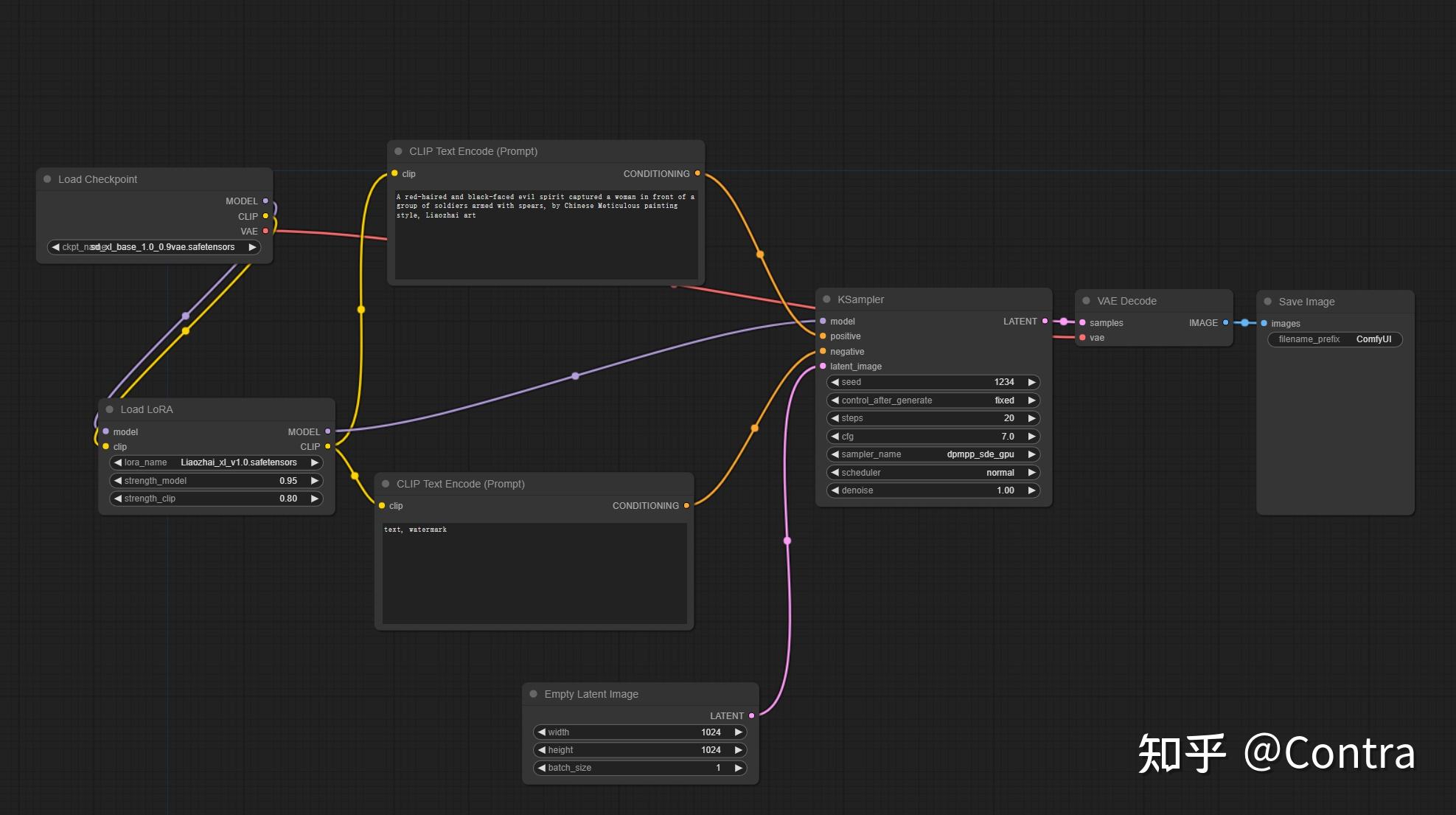
Task: Click the IMAGE output port on VAE Decode
Action: [x=1225, y=322]
